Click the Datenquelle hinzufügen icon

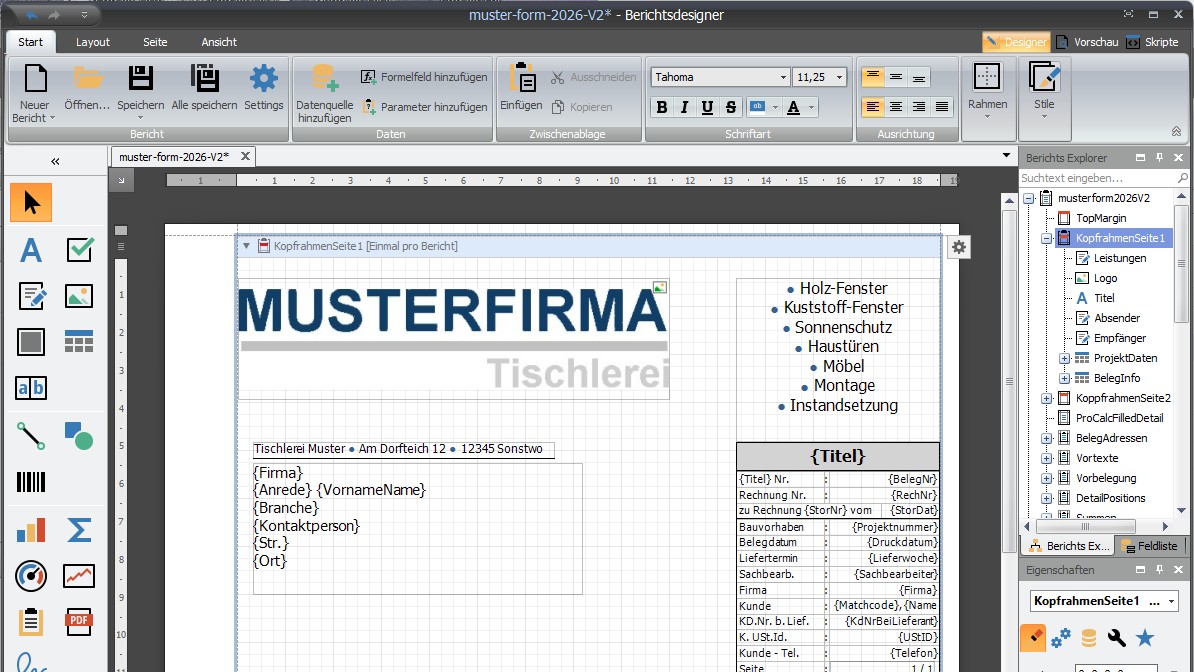(324, 78)
